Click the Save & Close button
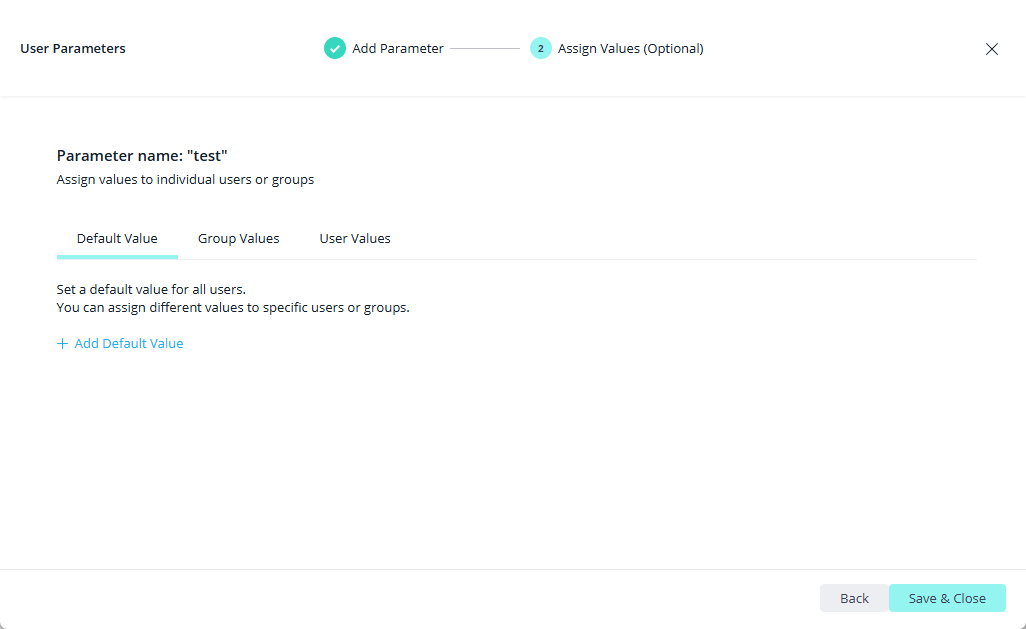This screenshot has height=629, width=1026. (x=946, y=598)
